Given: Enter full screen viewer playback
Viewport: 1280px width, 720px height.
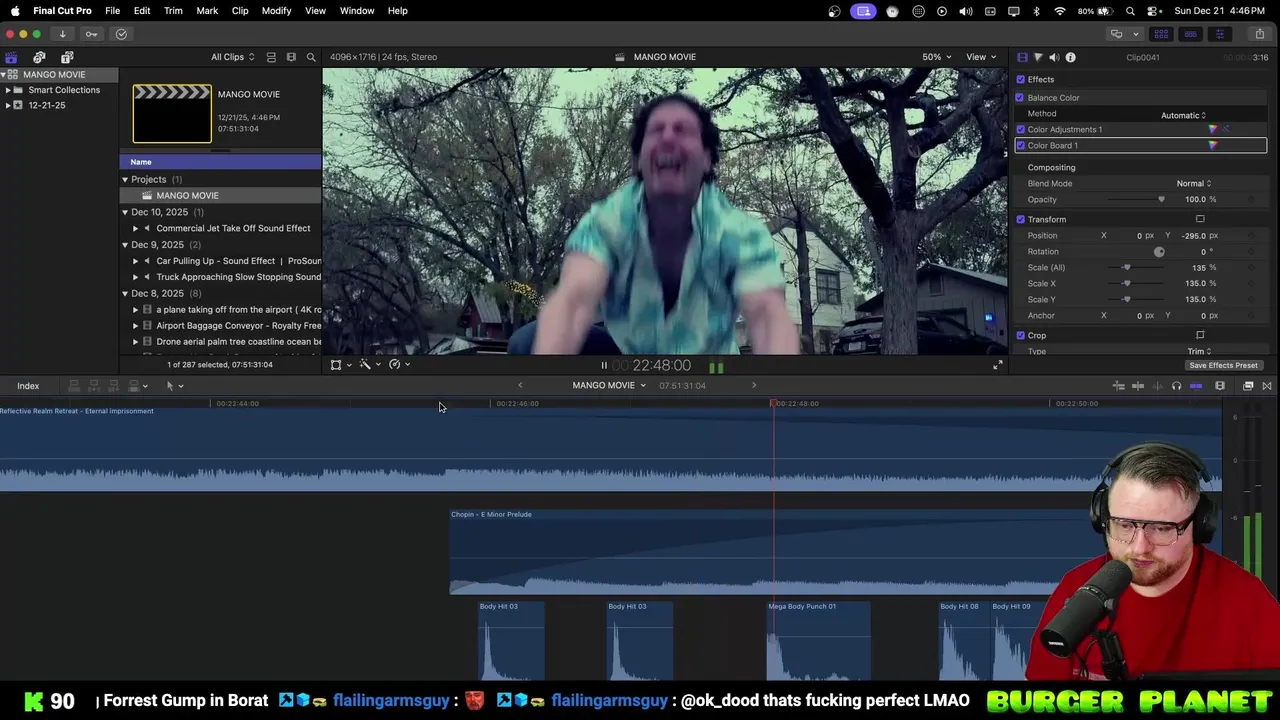Looking at the screenshot, I should pos(997,365).
